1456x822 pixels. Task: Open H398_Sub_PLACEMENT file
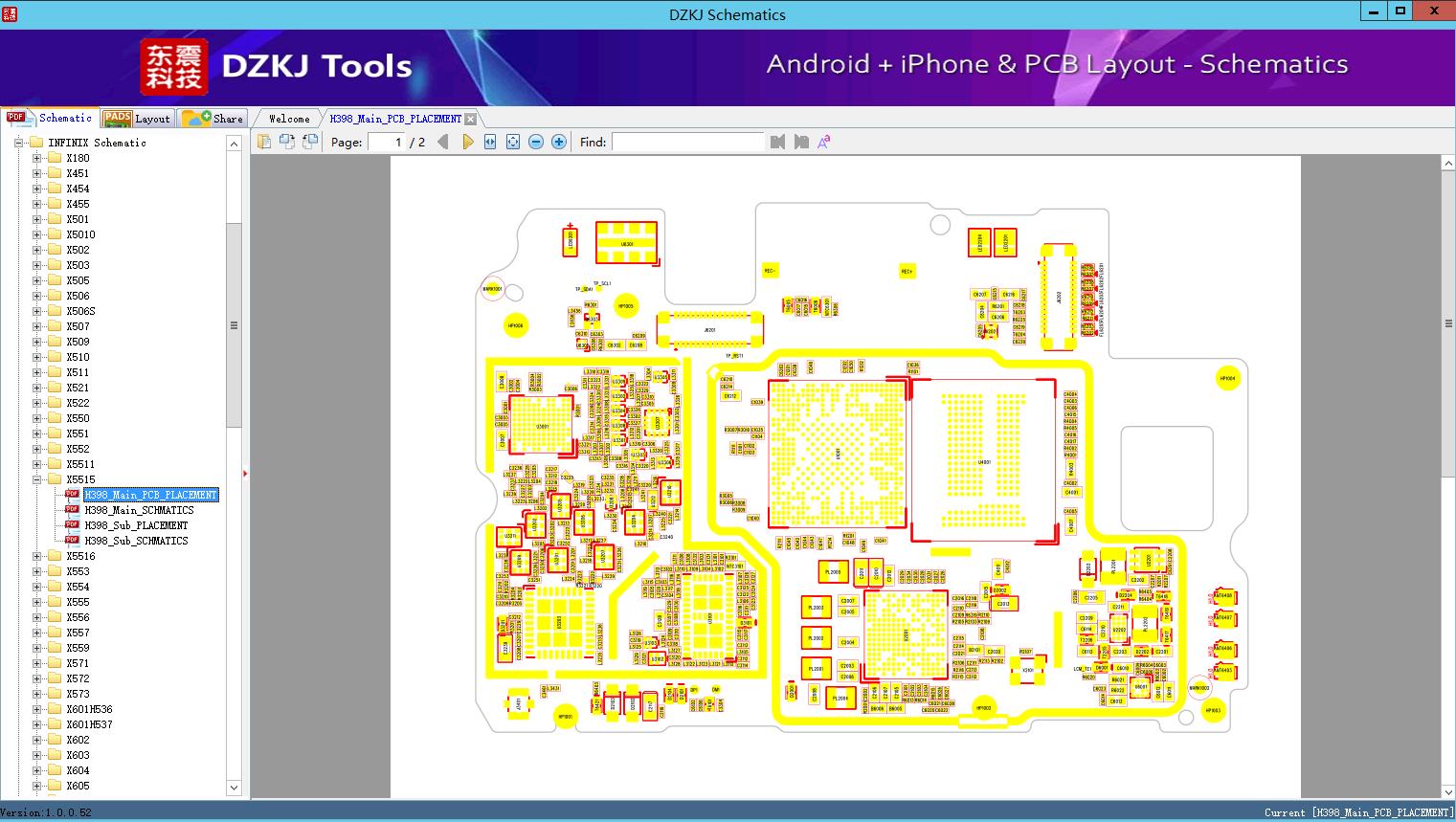point(136,525)
